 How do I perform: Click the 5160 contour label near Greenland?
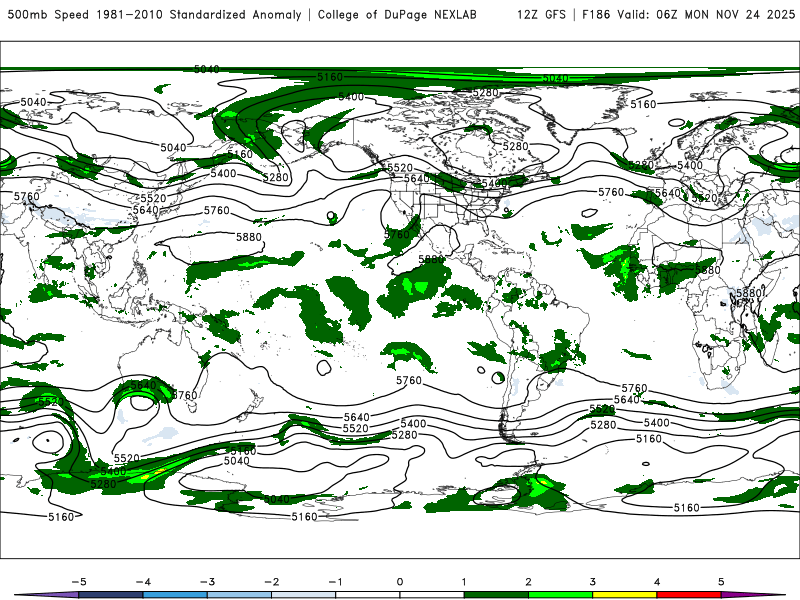(x=643, y=105)
